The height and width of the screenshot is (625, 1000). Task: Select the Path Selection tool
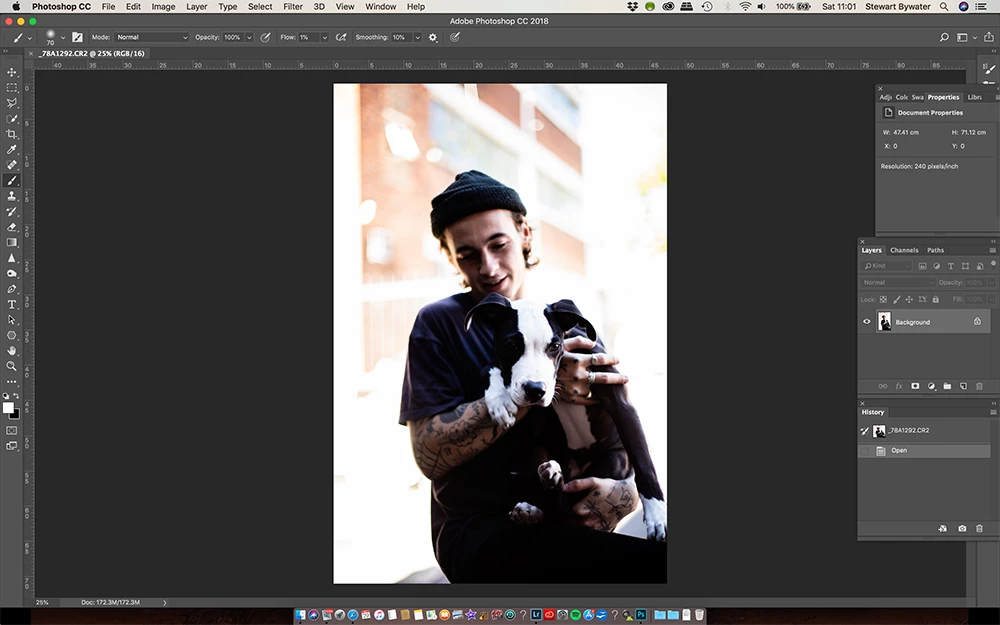pyautogui.click(x=11, y=320)
